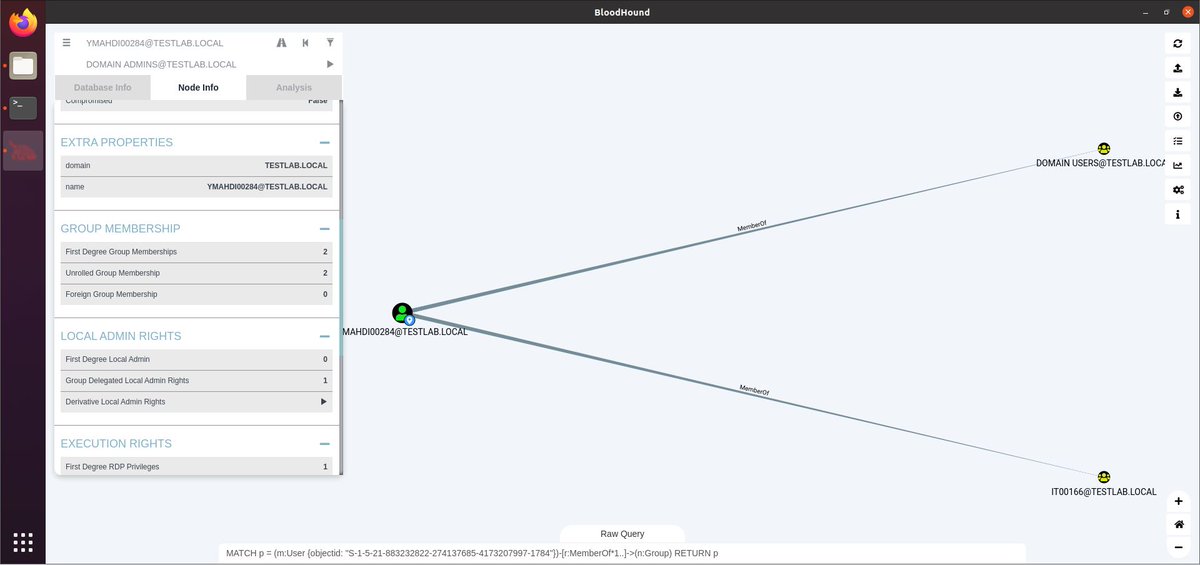Switch to Analysis tab

click(x=294, y=88)
